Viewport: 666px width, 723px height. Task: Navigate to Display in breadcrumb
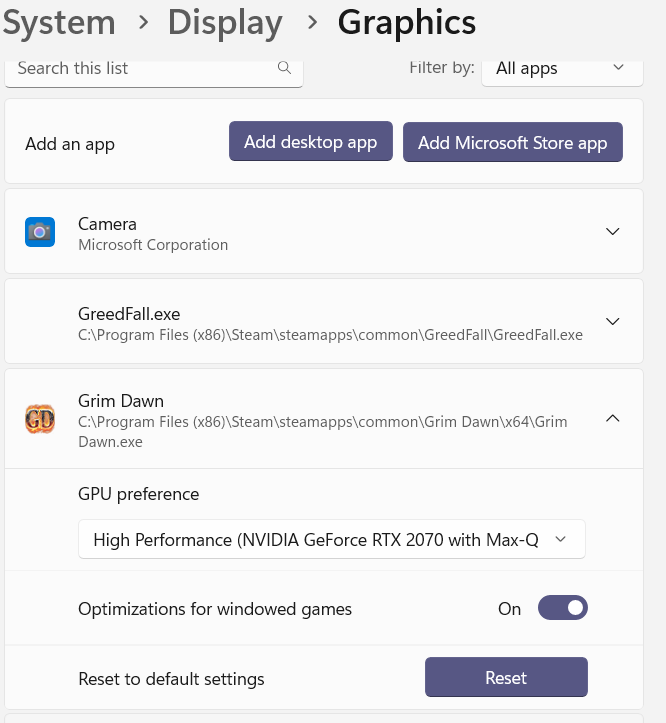tap(225, 22)
